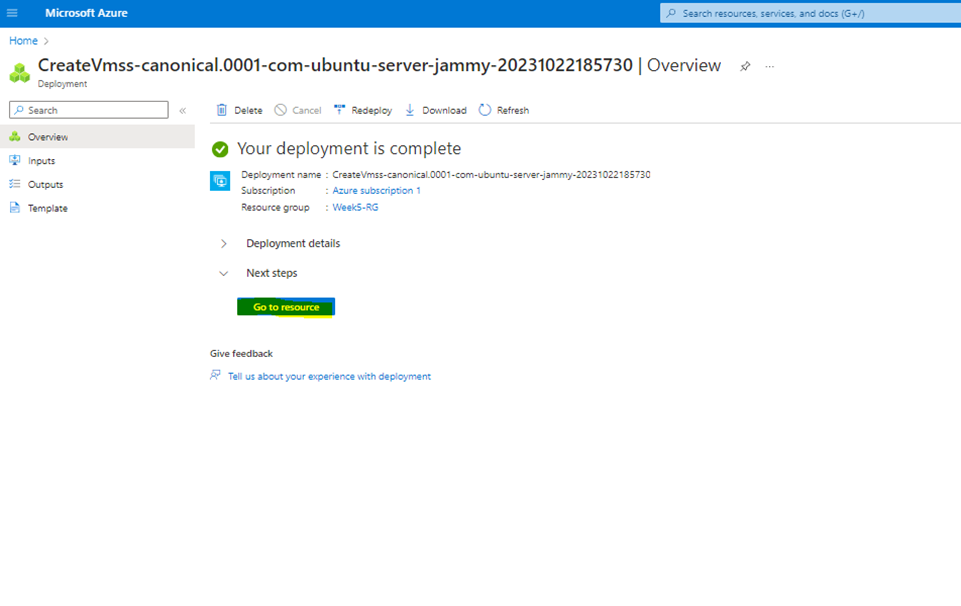Click the Template document icon
961x606 pixels.
(15, 208)
